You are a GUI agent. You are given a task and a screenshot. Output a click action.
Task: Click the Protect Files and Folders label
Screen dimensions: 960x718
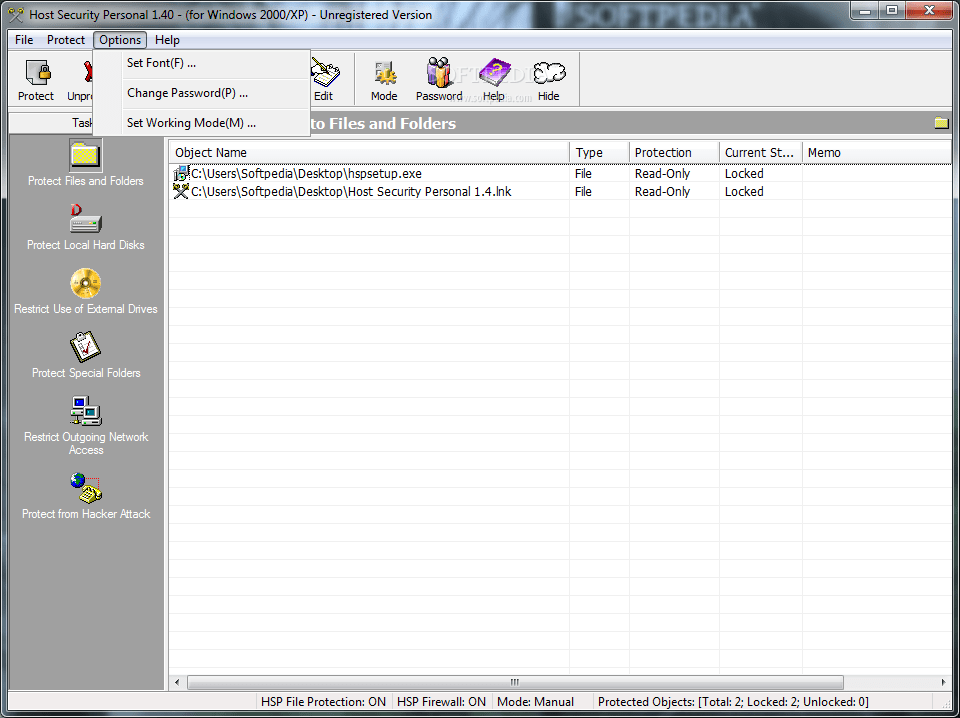[x=86, y=181]
